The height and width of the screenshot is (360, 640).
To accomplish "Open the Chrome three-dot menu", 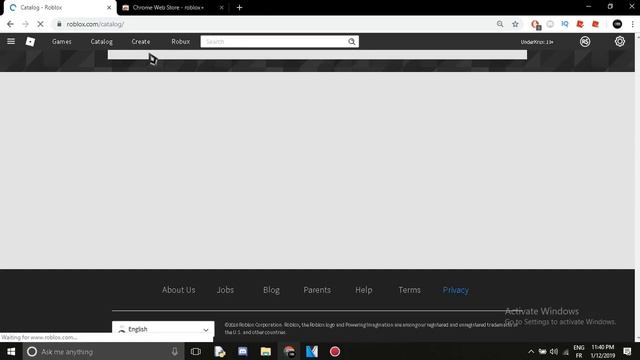I will [633, 24].
